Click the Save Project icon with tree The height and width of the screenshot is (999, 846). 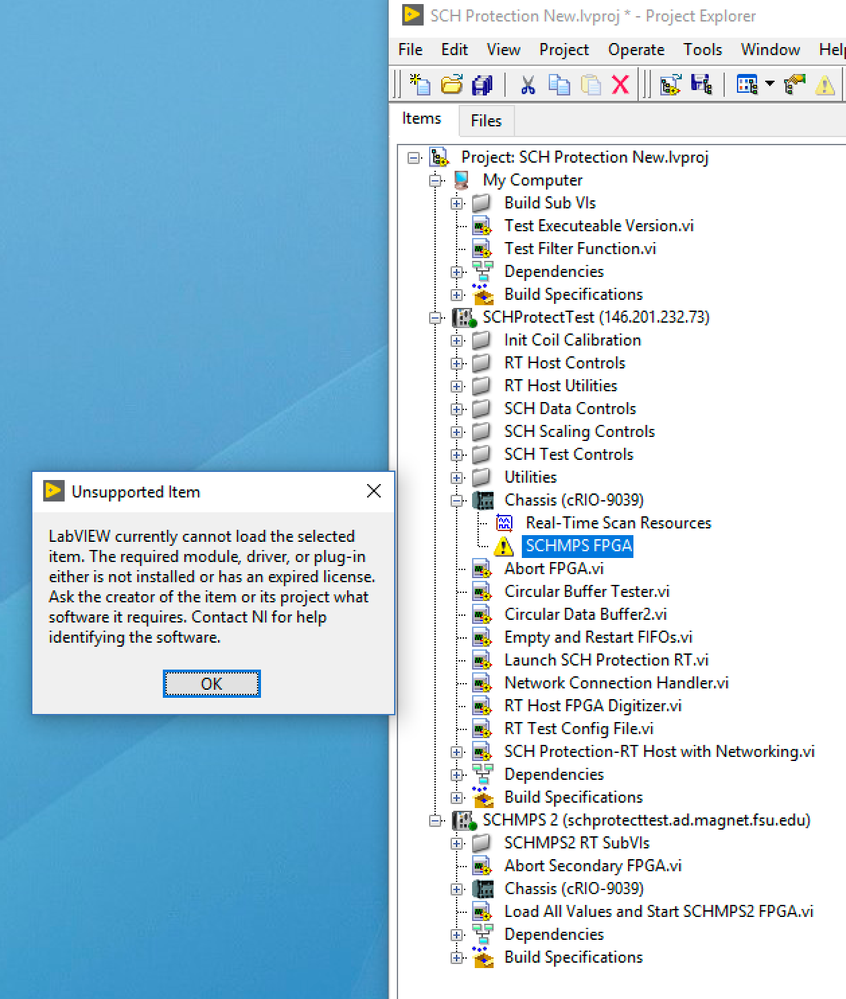tap(701, 84)
